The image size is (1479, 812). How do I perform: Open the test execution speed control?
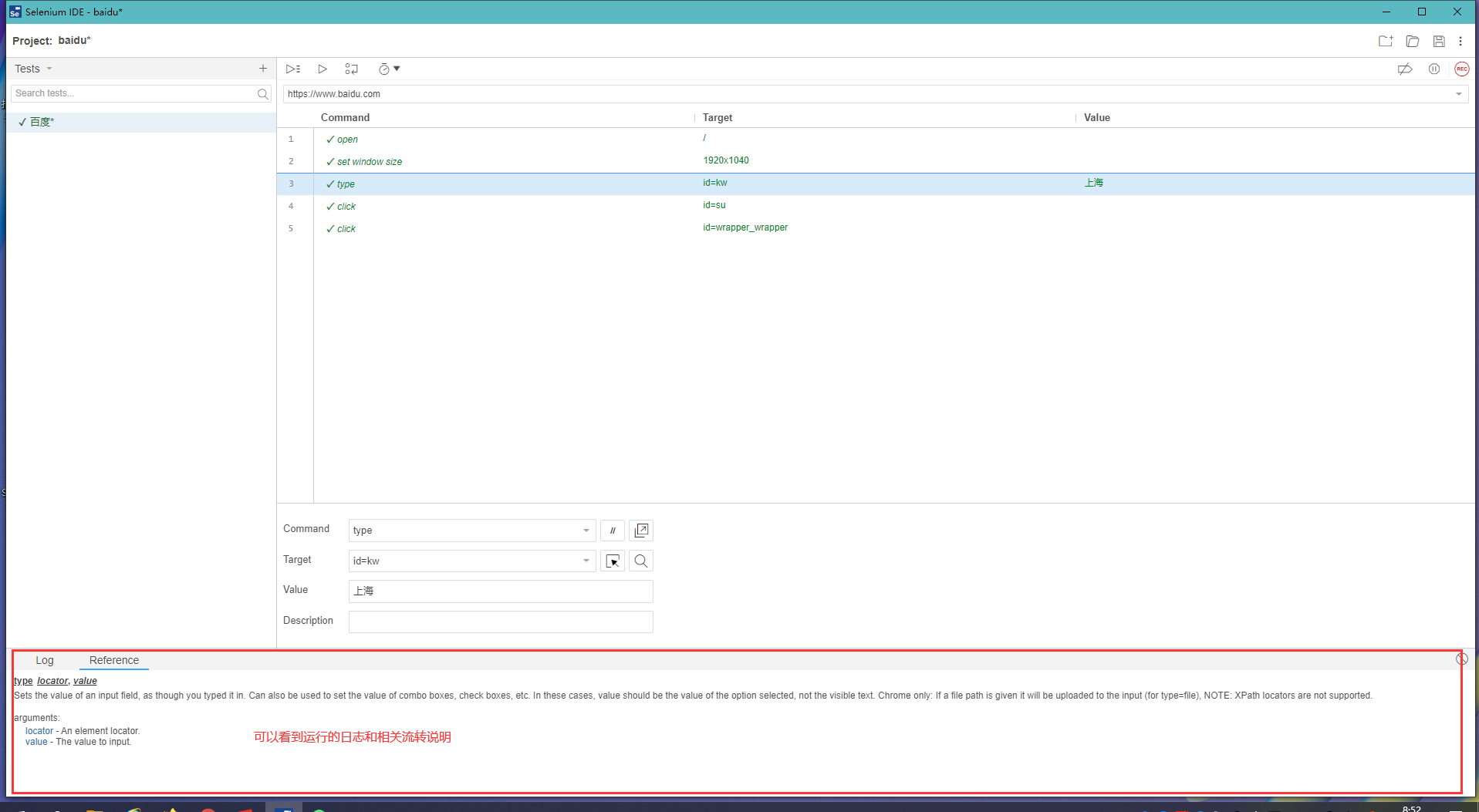(389, 69)
